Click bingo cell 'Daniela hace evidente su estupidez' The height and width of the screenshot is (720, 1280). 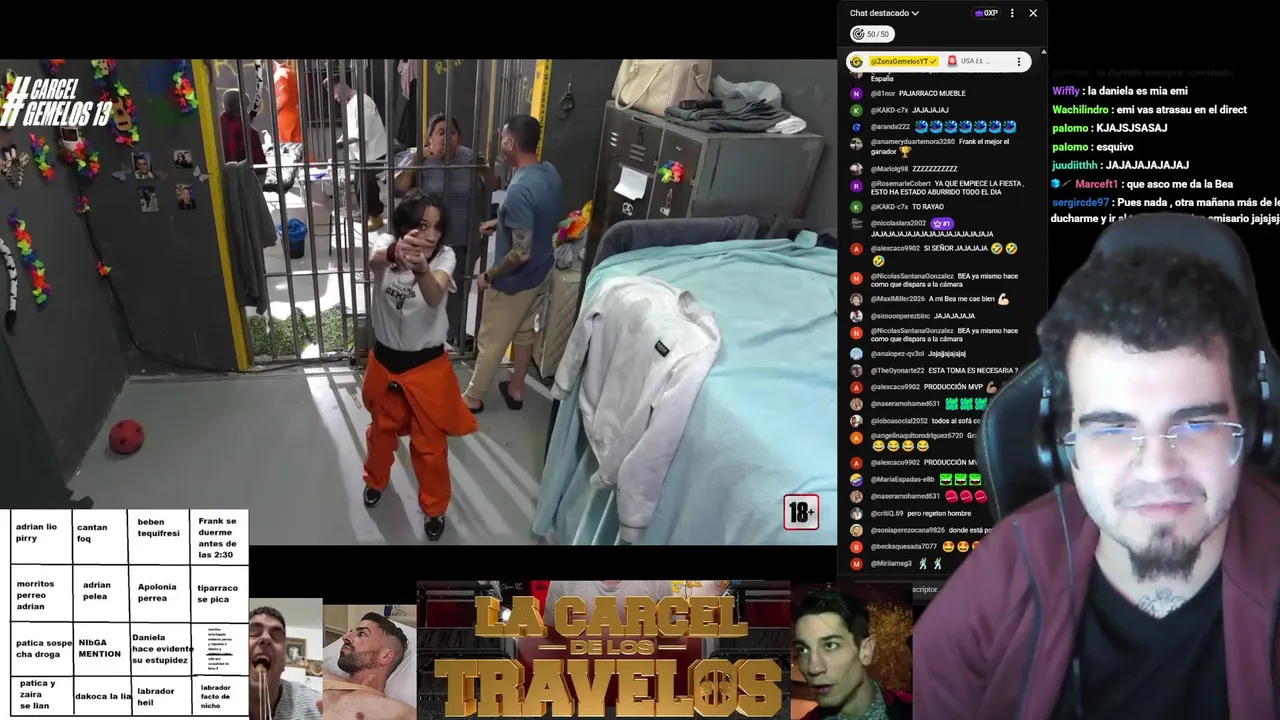point(160,648)
